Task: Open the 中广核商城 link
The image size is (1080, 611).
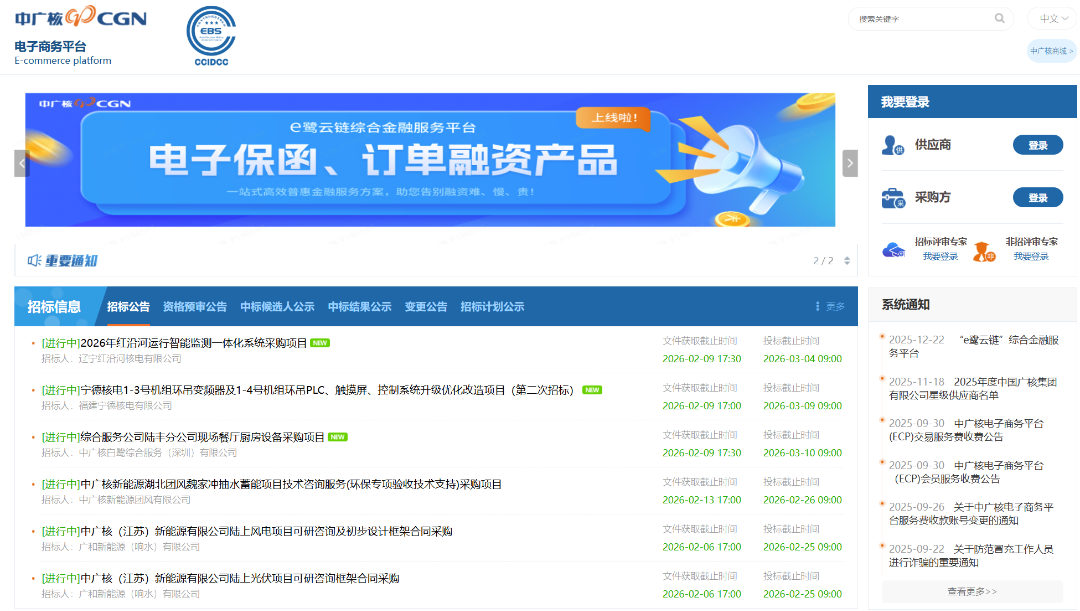Action: tap(1051, 51)
